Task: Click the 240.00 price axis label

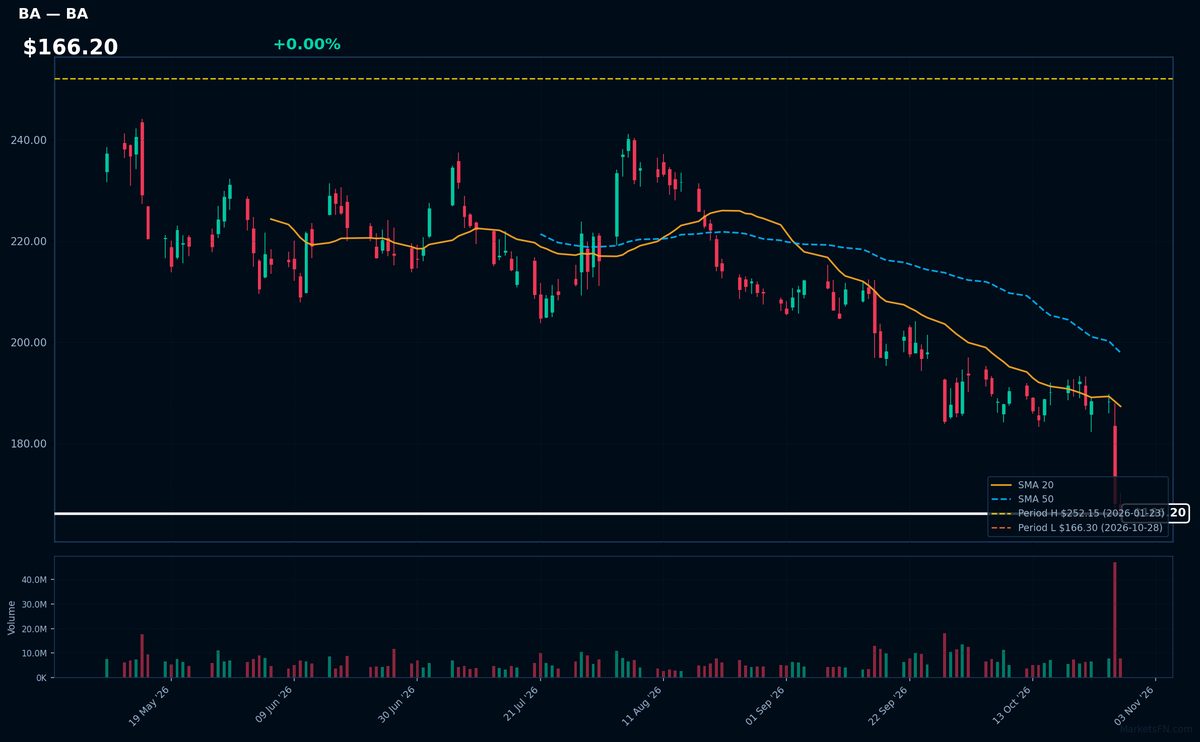Action: (x=29, y=140)
